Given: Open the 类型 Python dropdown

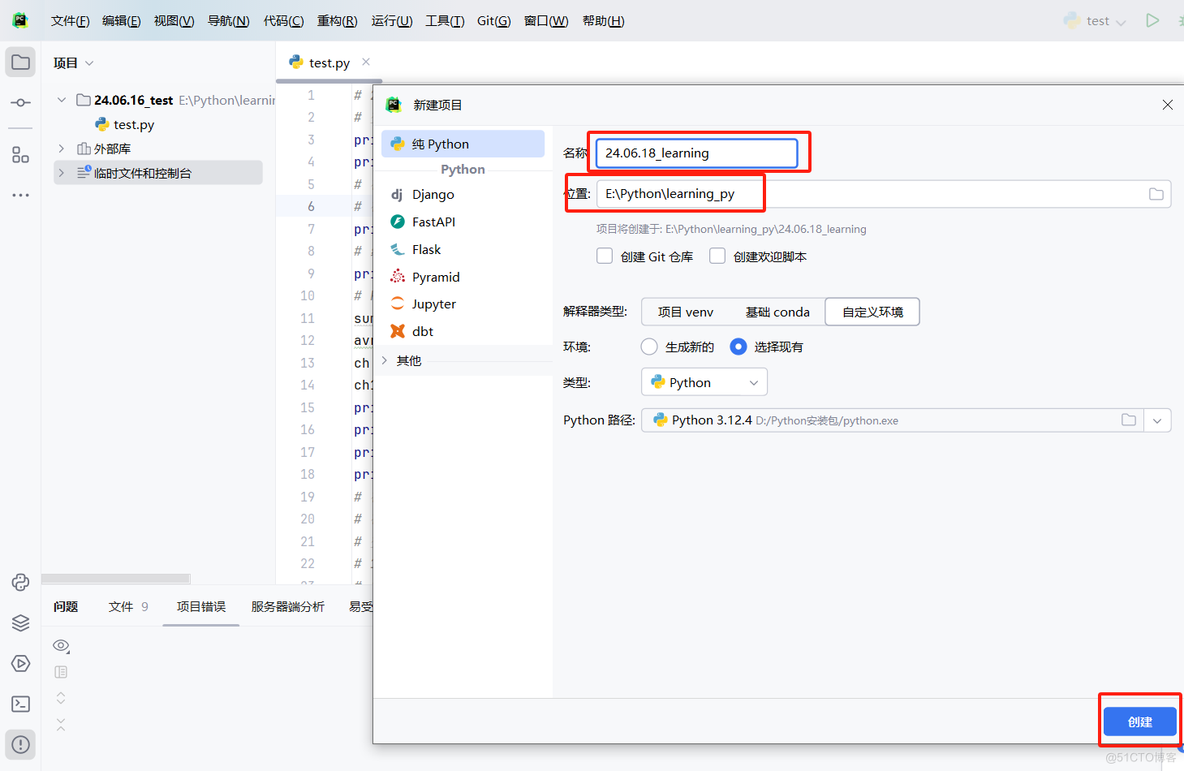Looking at the screenshot, I should point(703,382).
